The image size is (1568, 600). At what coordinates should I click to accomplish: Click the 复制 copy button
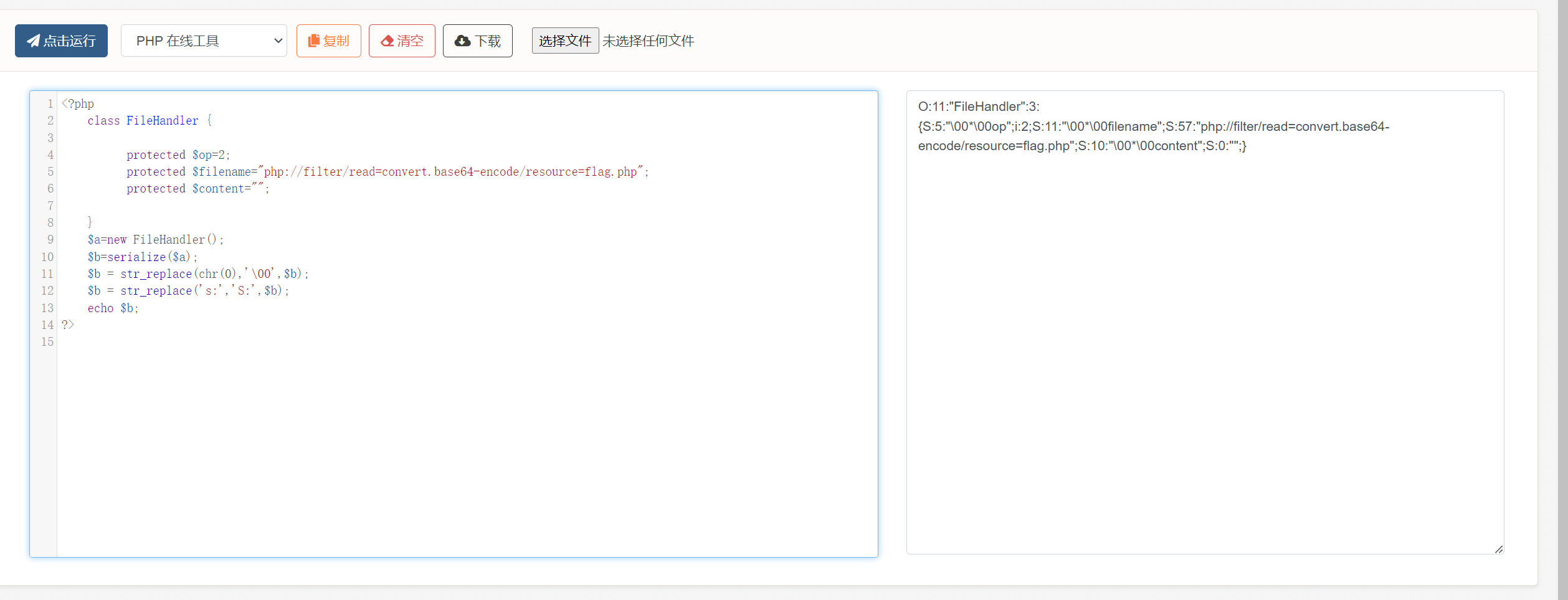[x=329, y=41]
